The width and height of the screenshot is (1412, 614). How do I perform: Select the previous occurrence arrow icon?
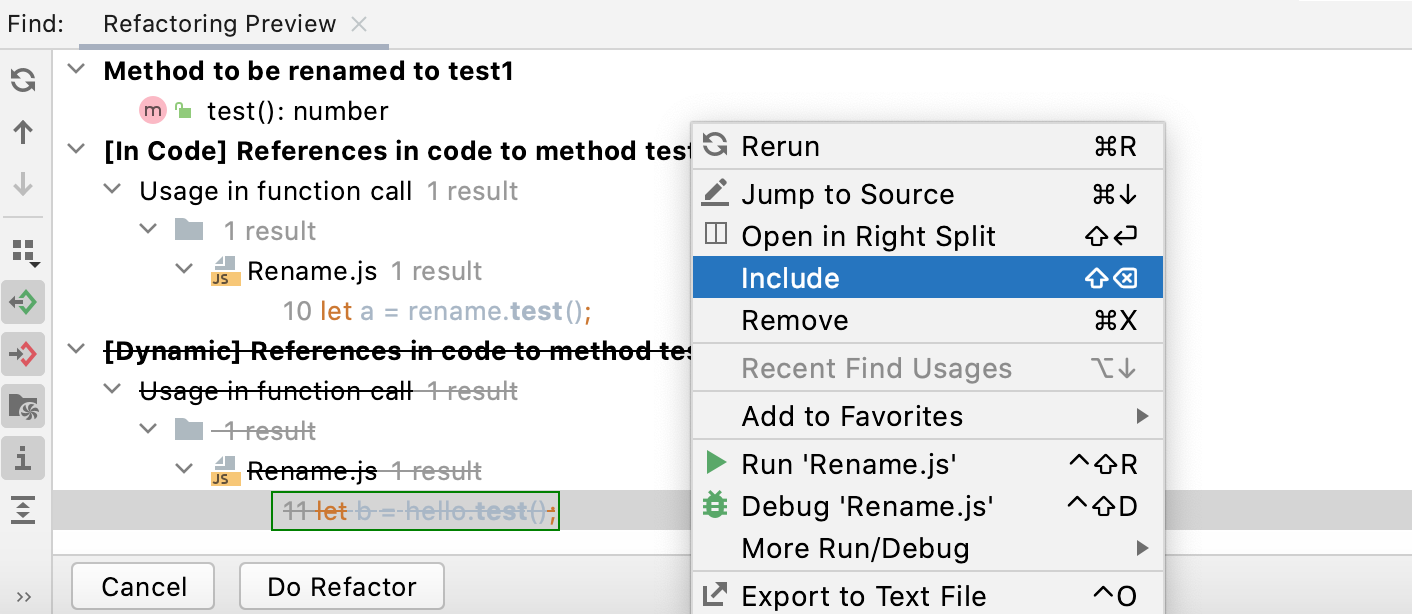(x=22, y=131)
